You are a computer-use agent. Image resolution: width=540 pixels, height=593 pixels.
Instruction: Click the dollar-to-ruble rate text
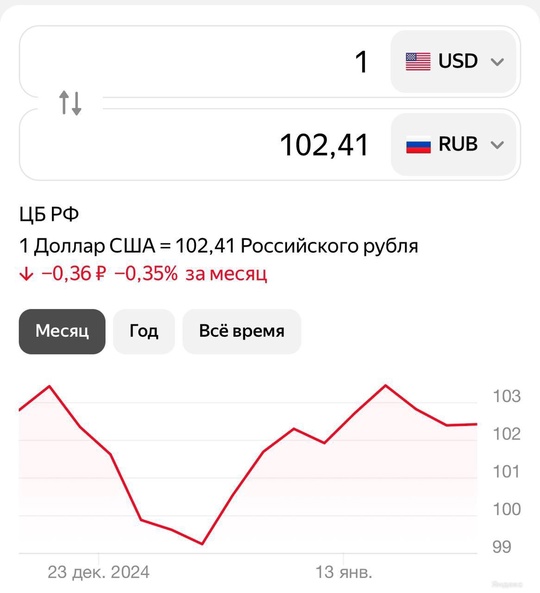click(x=219, y=246)
